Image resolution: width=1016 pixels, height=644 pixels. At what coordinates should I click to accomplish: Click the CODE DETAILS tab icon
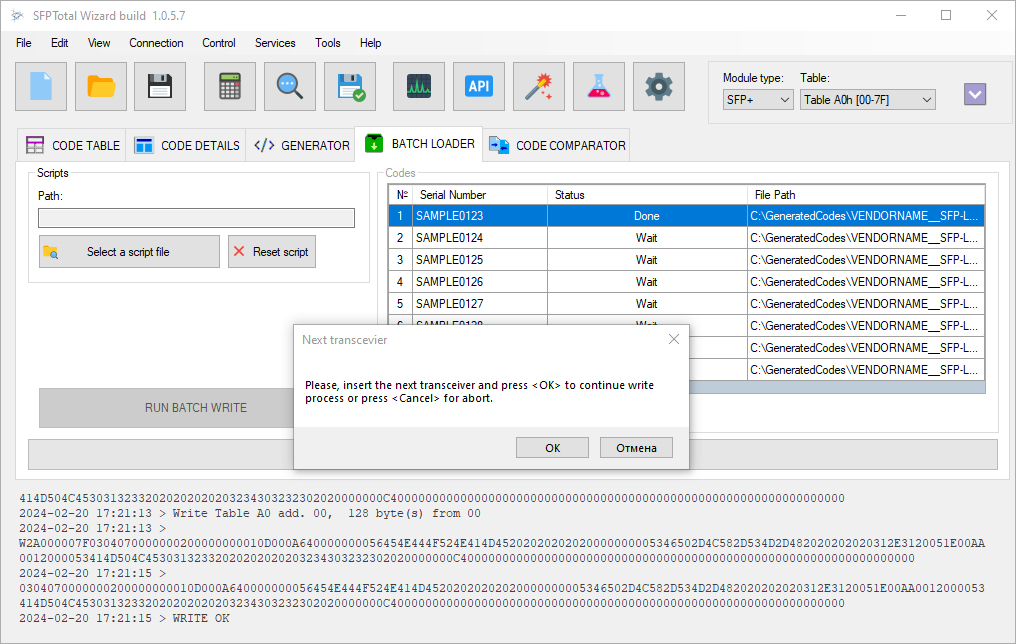[144, 145]
